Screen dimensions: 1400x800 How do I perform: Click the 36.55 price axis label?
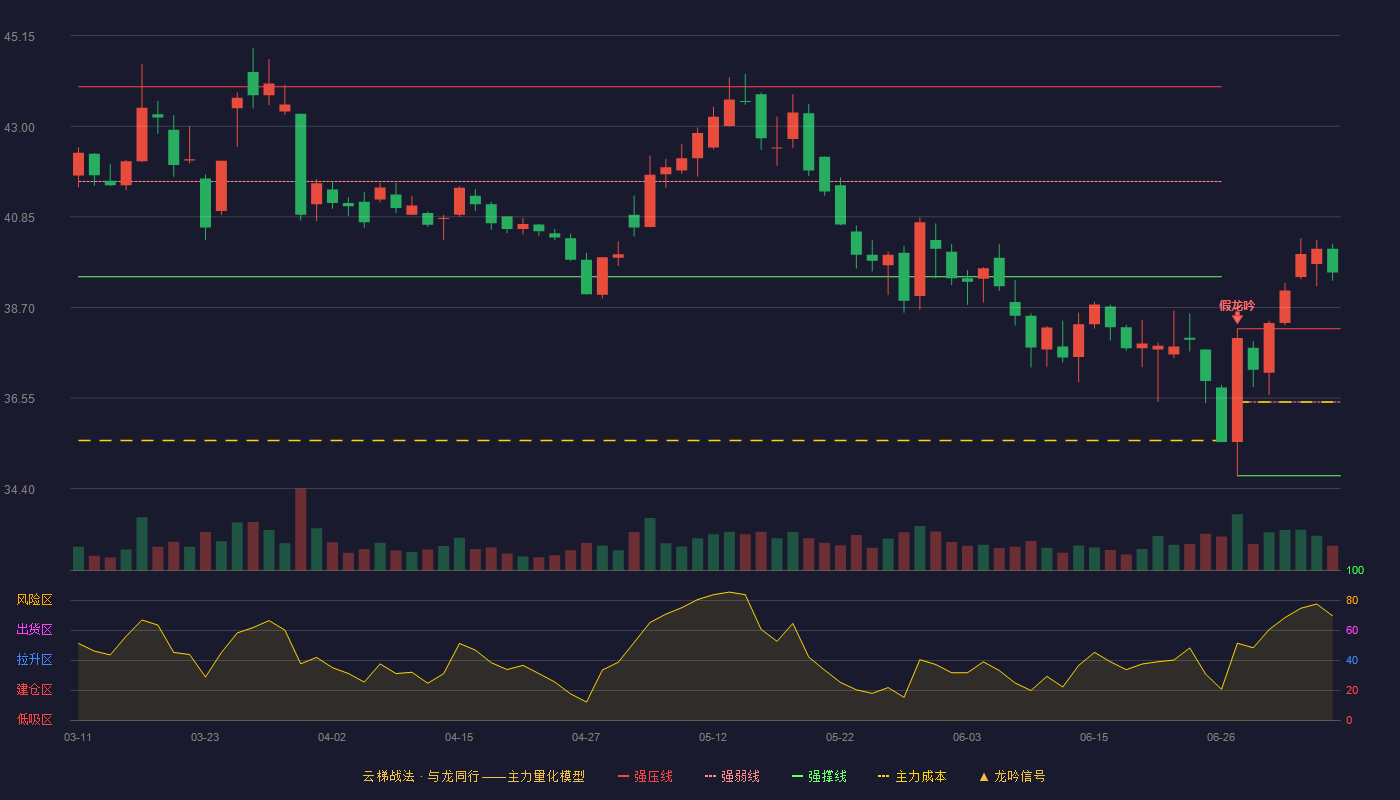(x=19, y=399)
